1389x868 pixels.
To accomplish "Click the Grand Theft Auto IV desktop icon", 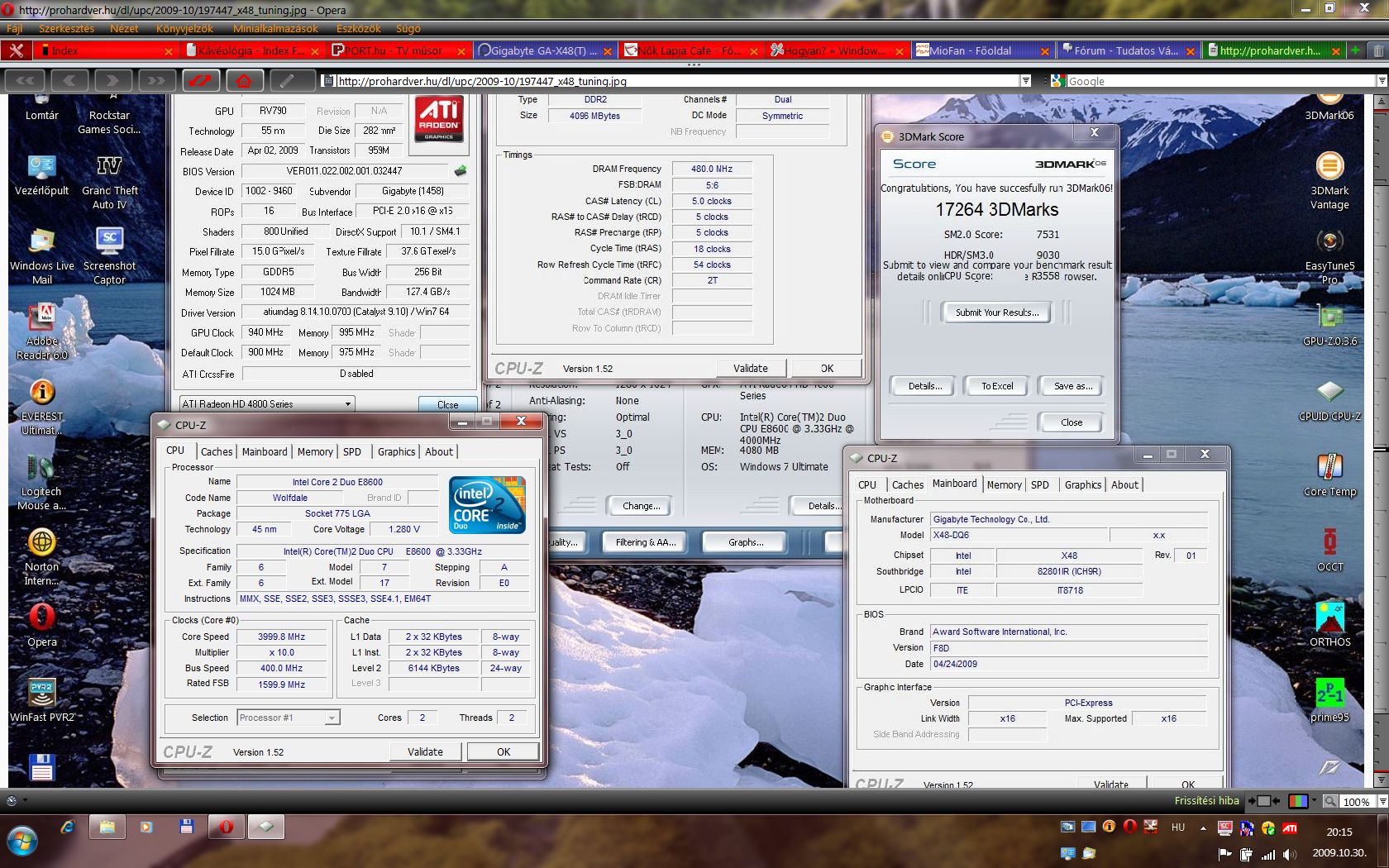I will coord(109,181).
